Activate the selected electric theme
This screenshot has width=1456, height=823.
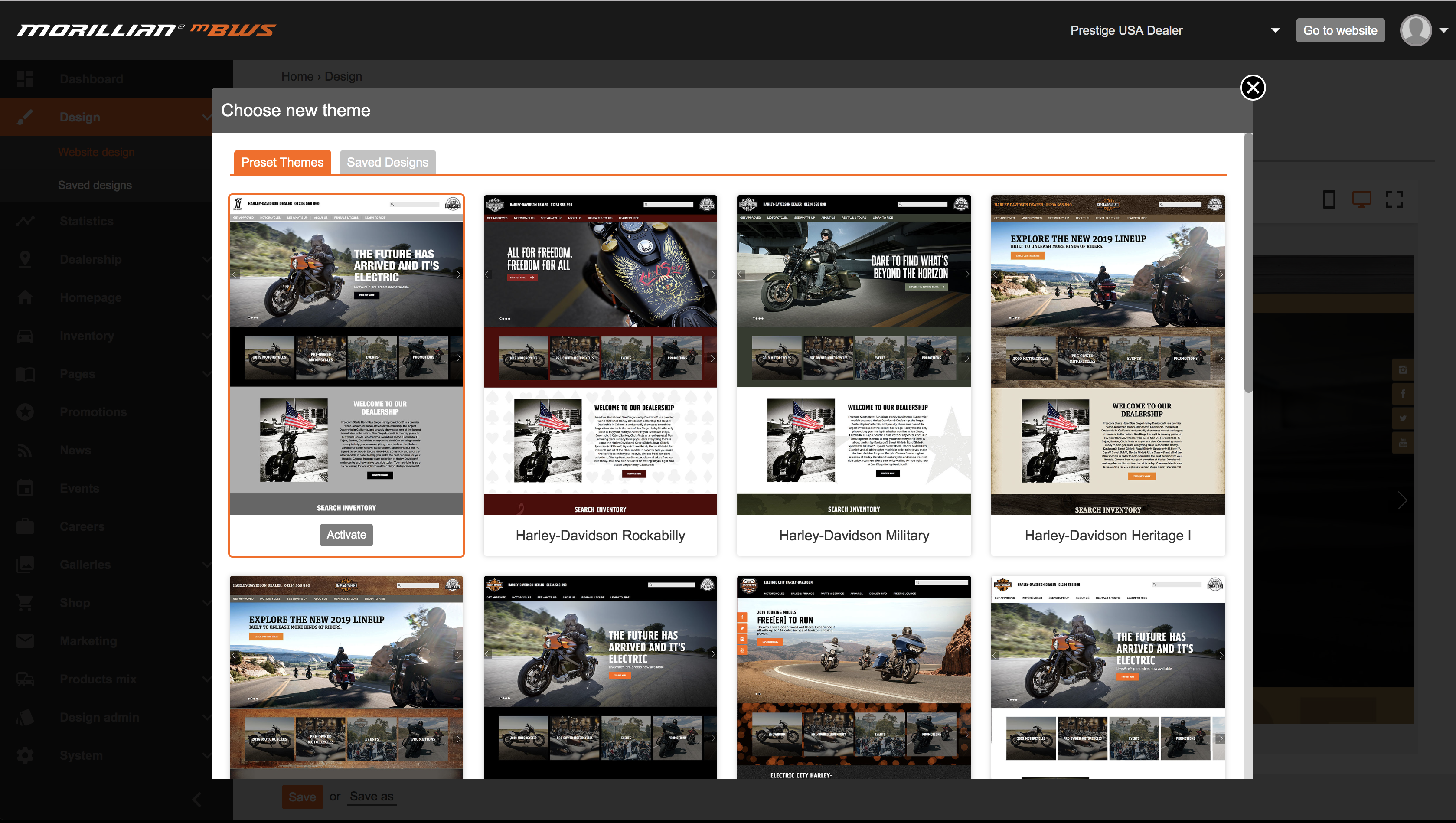[346, 535]
